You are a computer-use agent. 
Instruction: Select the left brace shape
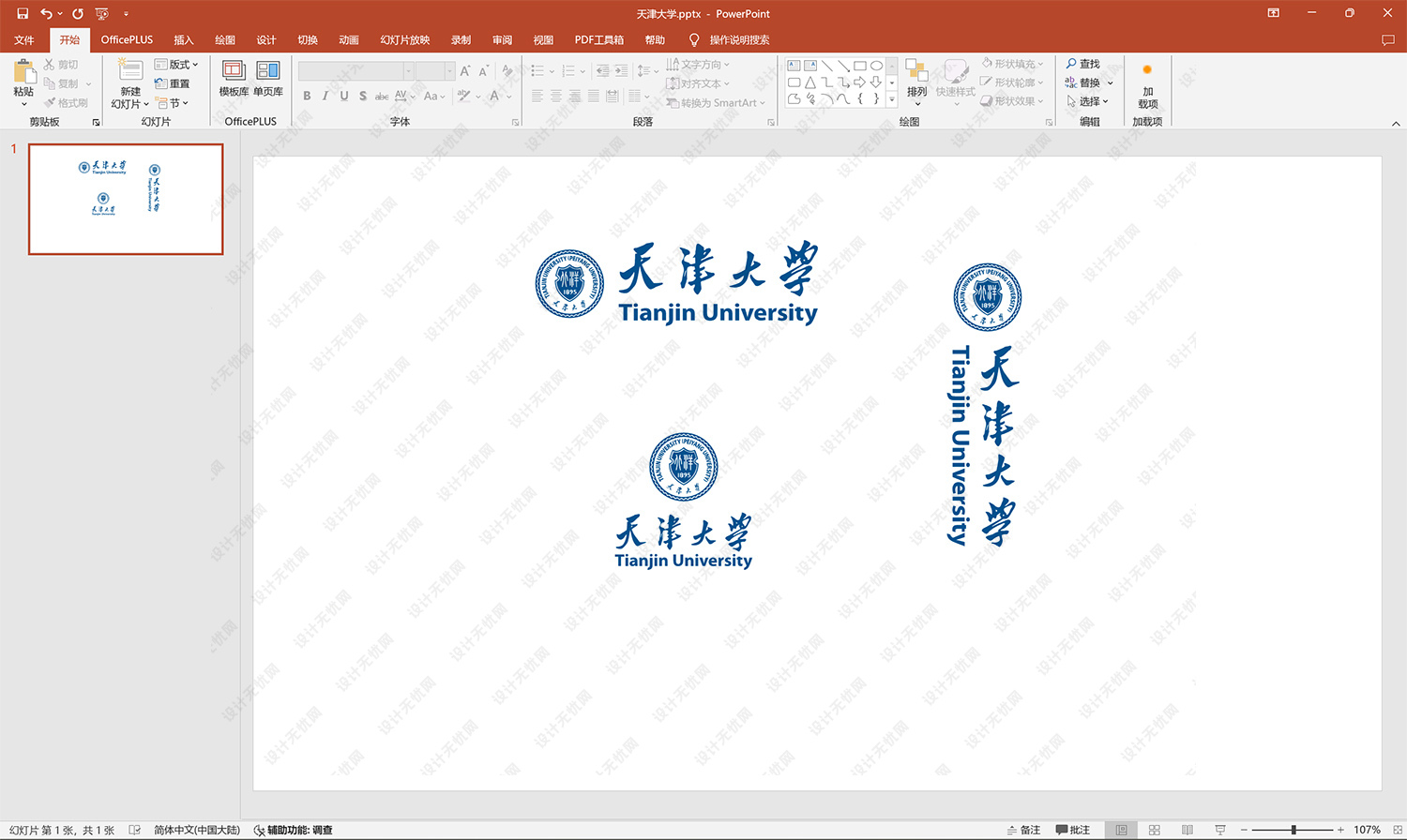(x=859, y=98)
